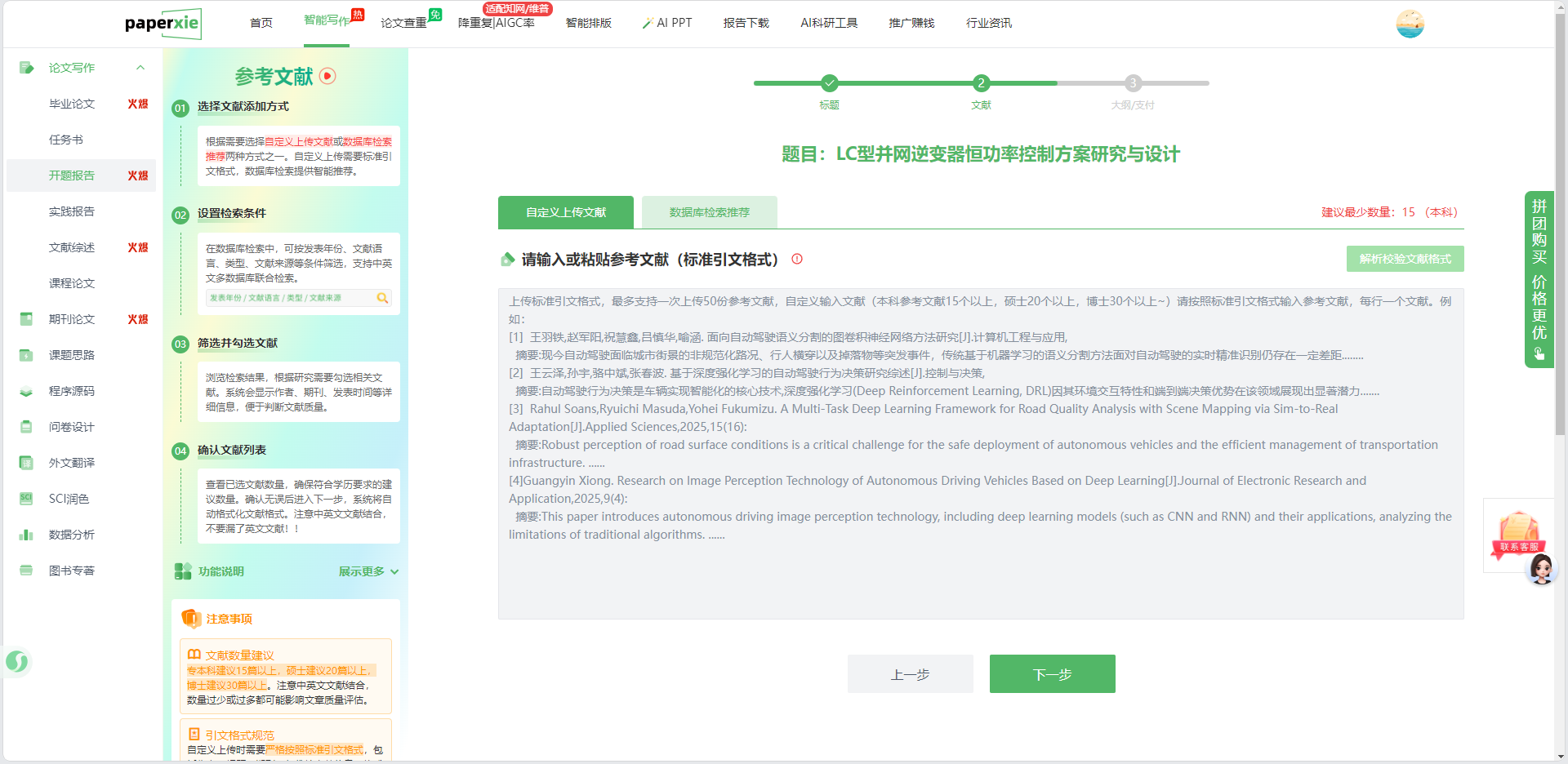Screen dimensions: 1568x764
Task: Click the search magnifier in 设置检索条件
Action: pyautogui.click(x=382, y=298)
